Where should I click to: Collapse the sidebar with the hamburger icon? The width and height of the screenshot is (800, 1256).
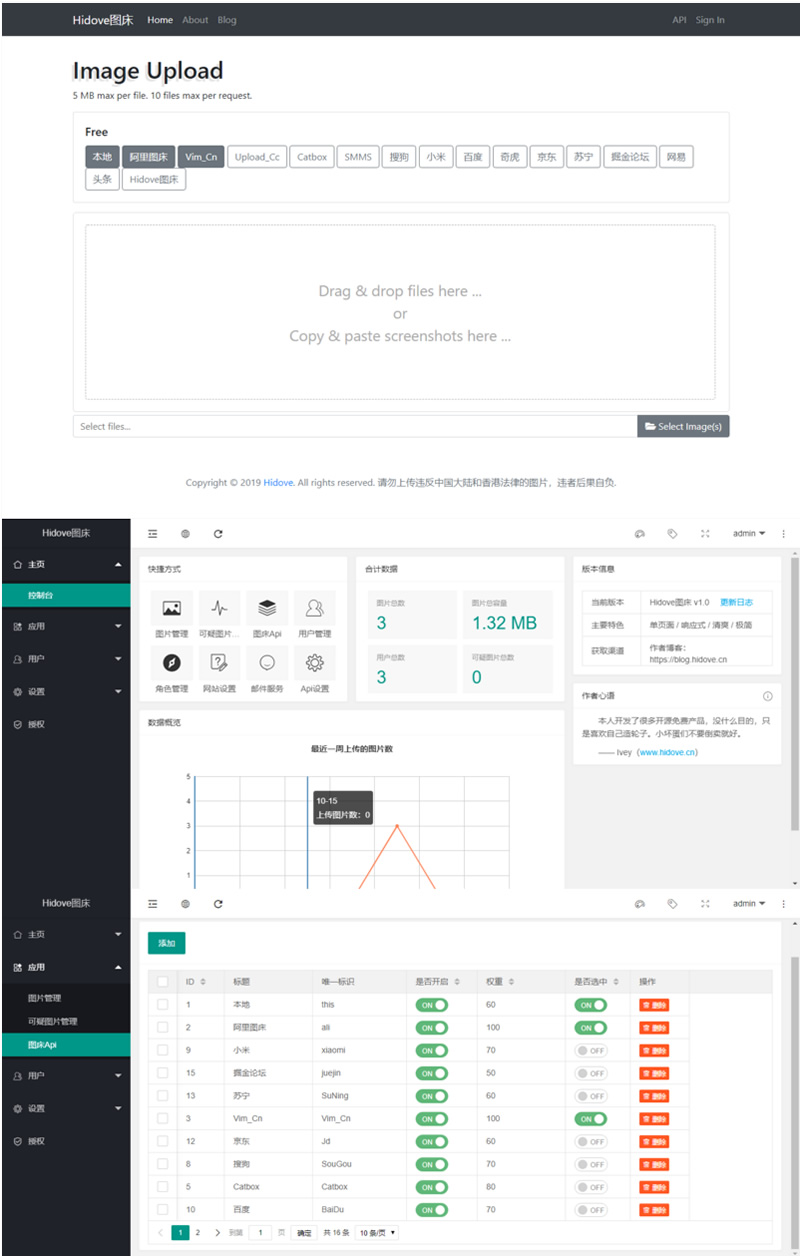point(151,533)
